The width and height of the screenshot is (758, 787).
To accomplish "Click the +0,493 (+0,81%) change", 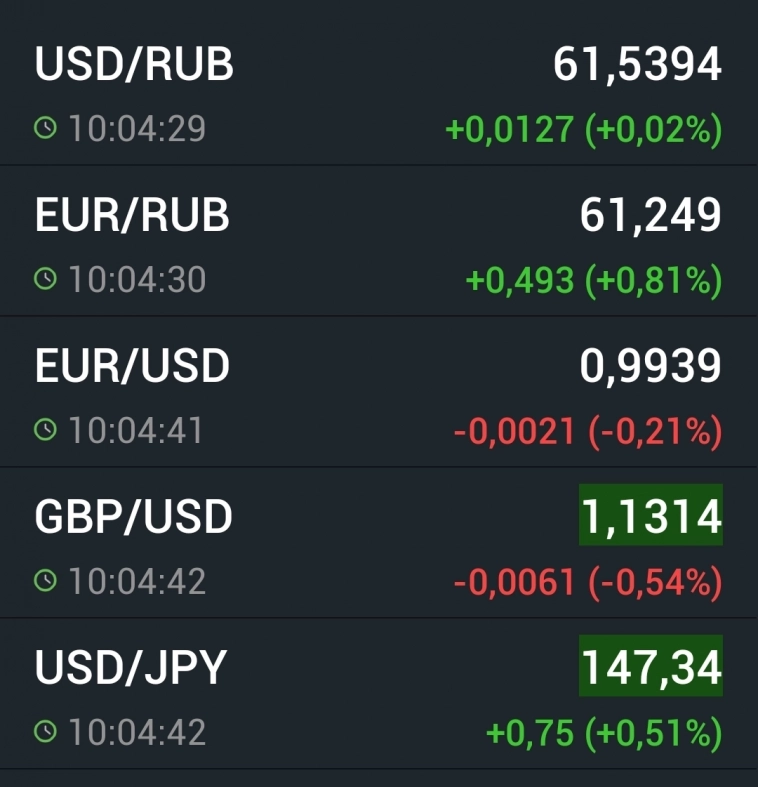I will click(594, 280).
